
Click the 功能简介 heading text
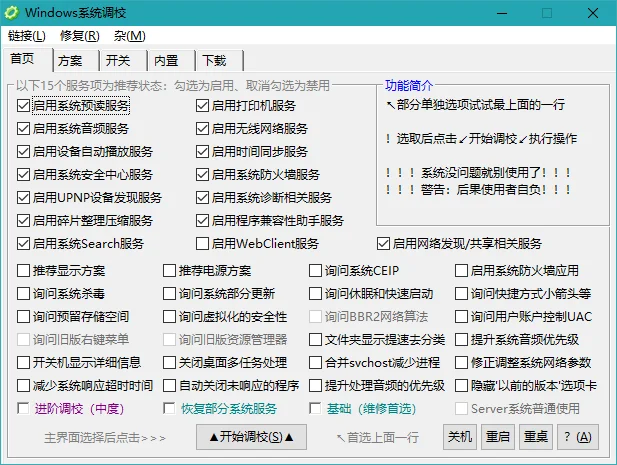pyautogui.click(x=409, y=85)
